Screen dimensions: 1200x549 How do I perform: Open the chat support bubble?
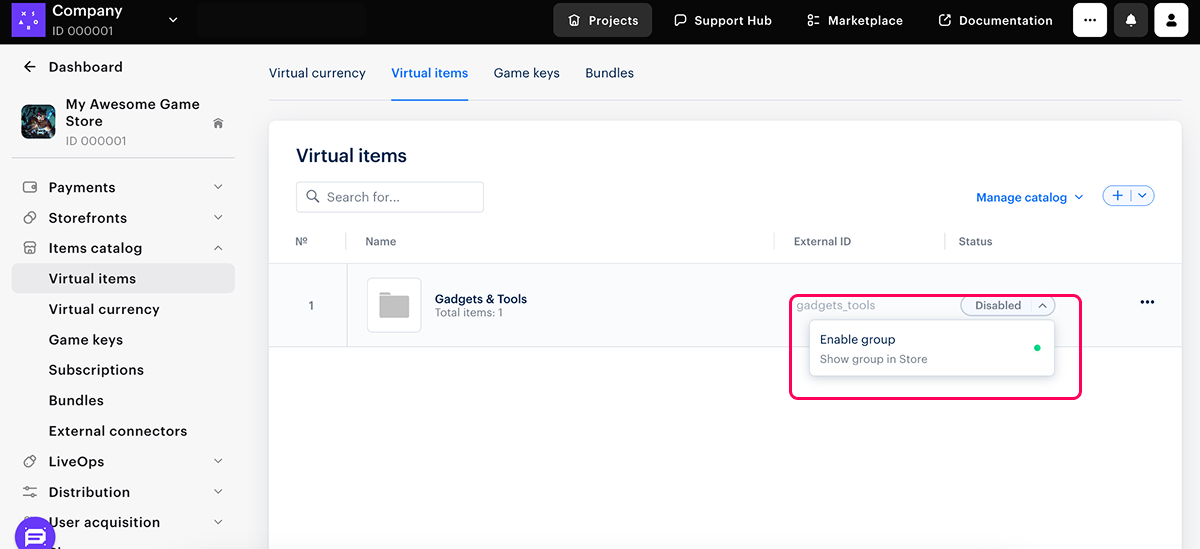[x=35, y=535]
